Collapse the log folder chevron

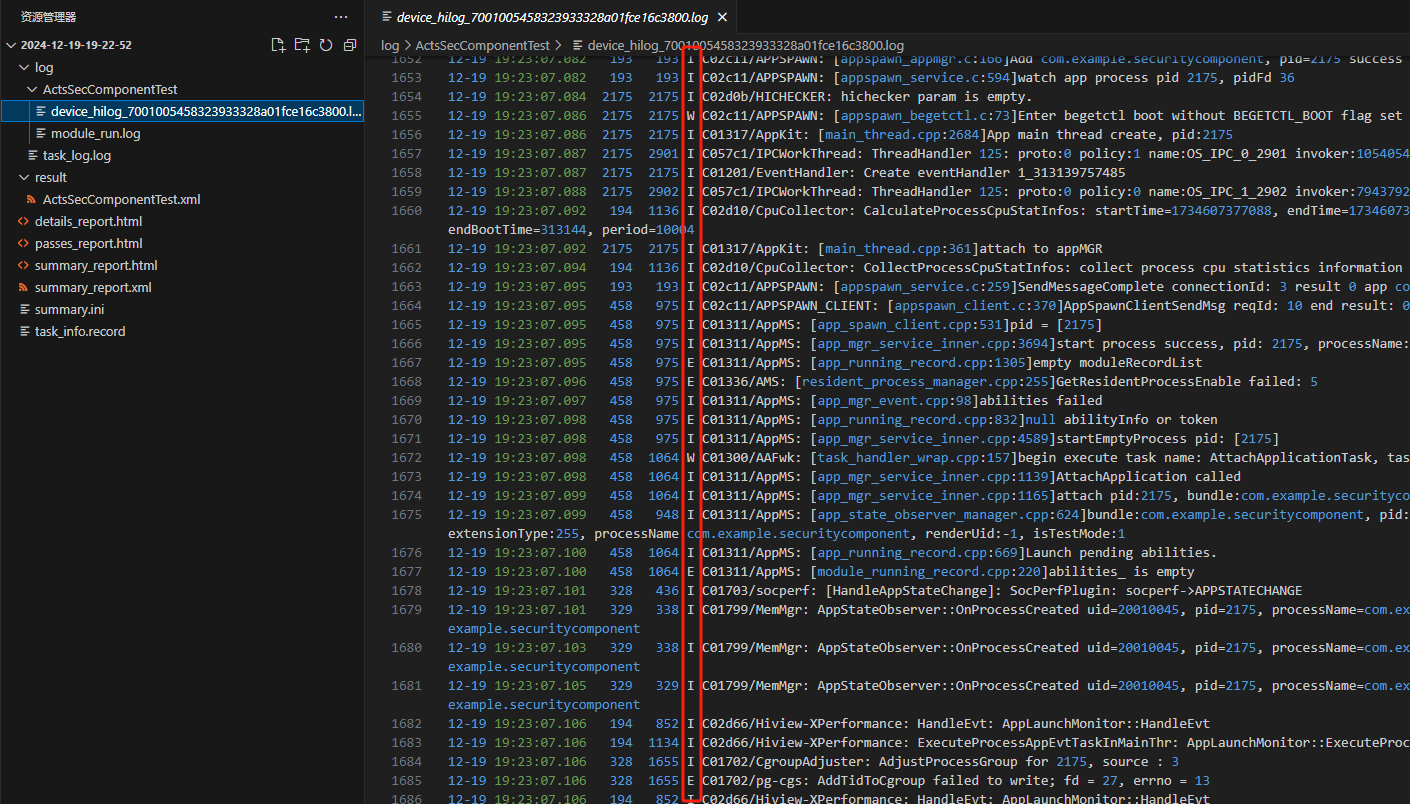tap(24, 67)
